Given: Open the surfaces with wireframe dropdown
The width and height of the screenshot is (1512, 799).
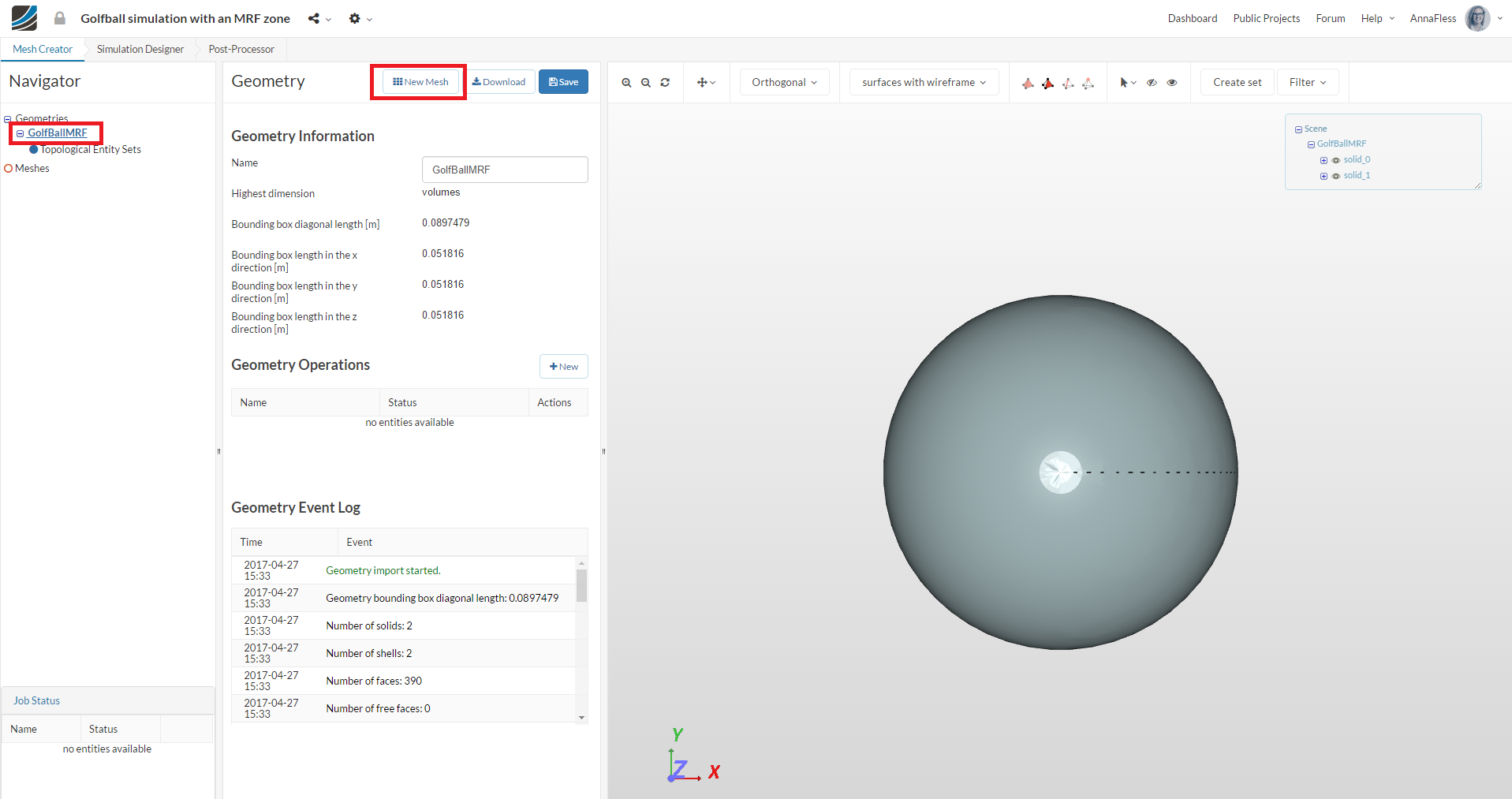Looking at the screenshot, I should coord(924,82).
